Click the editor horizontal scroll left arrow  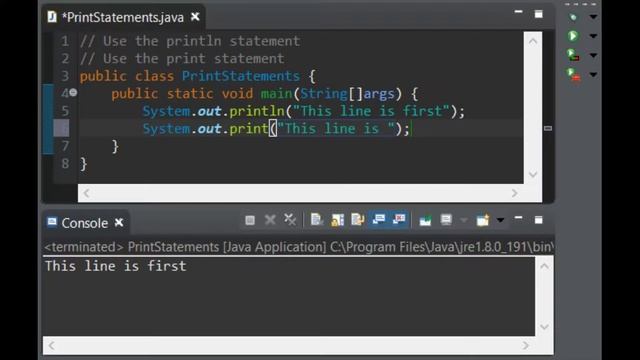87,193
